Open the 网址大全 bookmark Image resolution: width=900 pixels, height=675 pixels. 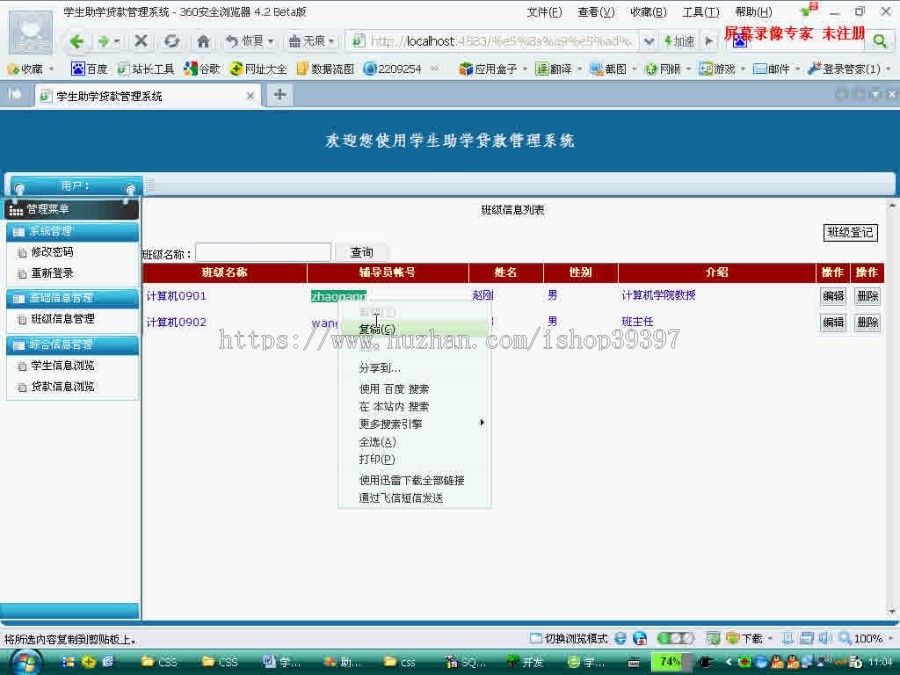[258, 69]
